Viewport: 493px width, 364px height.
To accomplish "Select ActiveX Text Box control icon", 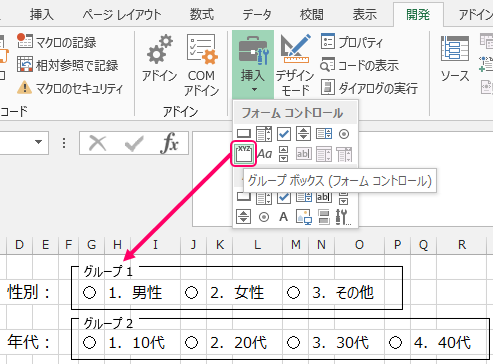I will click(x=323, y=197).
